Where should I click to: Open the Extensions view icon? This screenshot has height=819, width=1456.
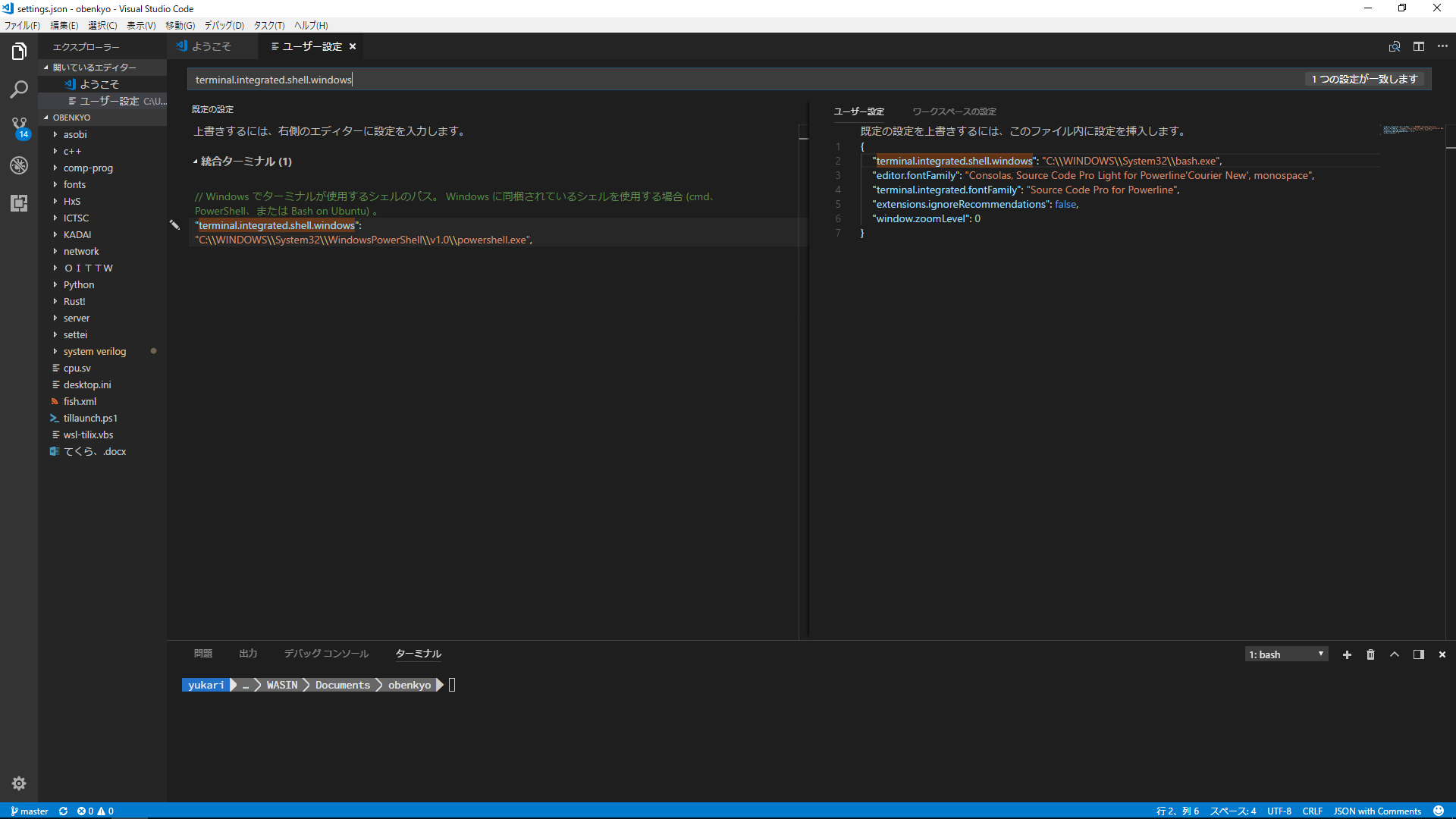19,202
